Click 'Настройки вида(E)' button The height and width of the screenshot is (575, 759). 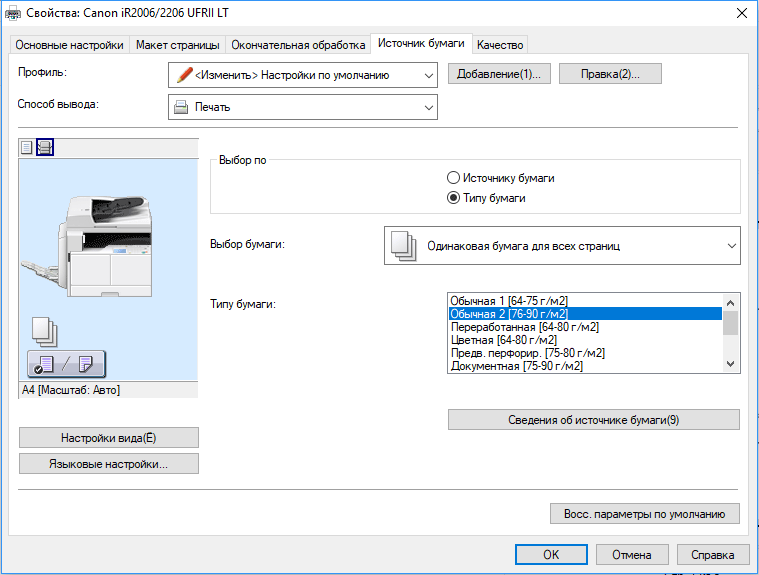[109, 438]
